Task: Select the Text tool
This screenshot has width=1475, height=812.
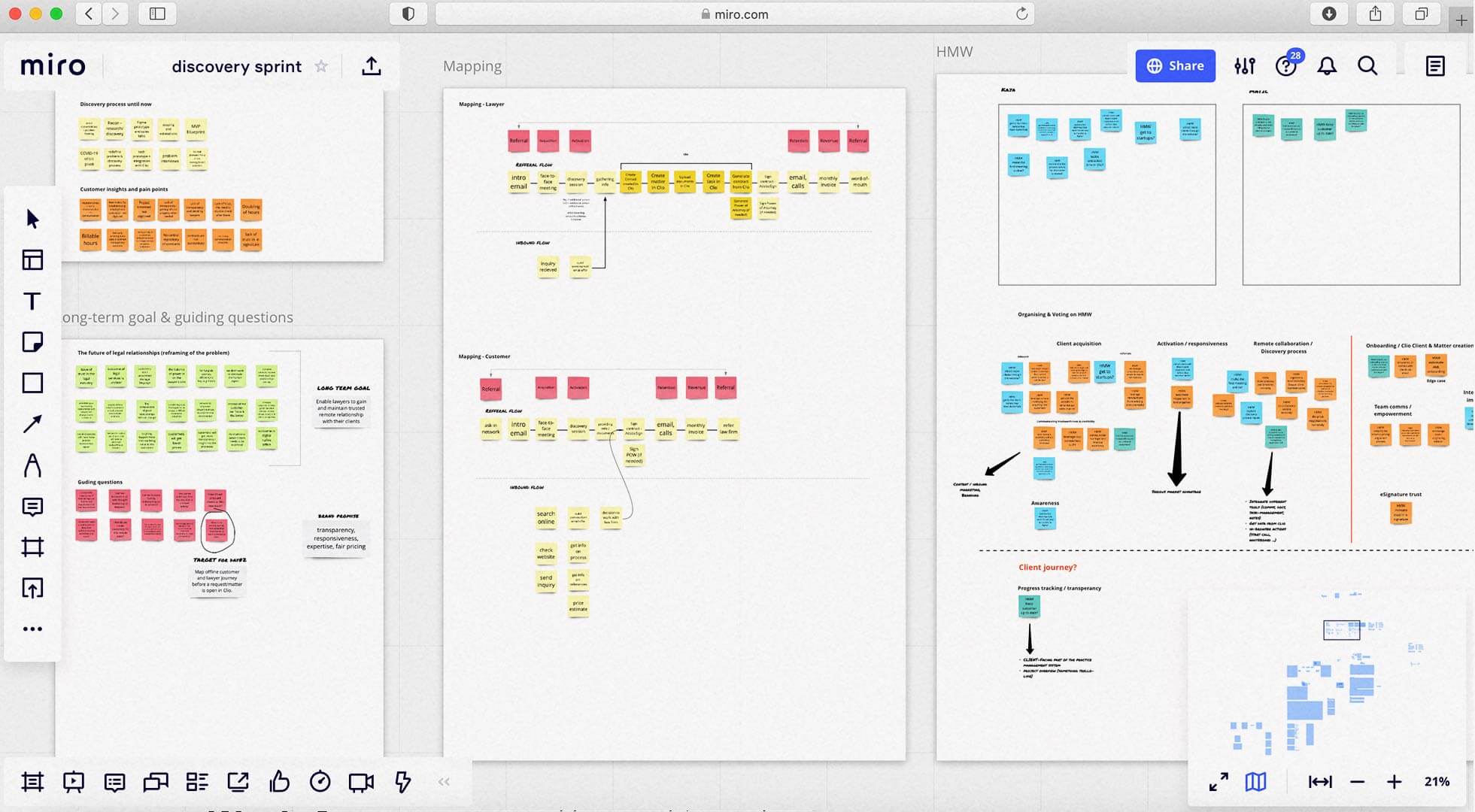Action: click(x=32, y=301)
